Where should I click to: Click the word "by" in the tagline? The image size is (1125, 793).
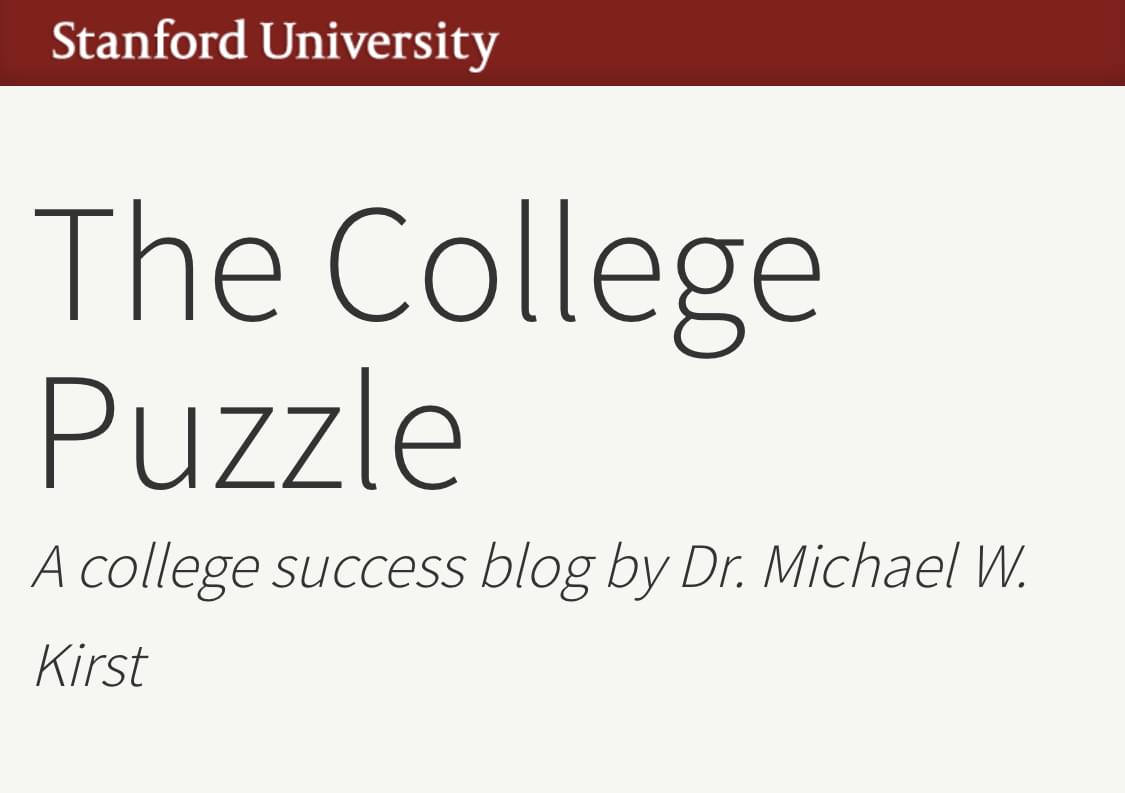(x=637, y=571)
